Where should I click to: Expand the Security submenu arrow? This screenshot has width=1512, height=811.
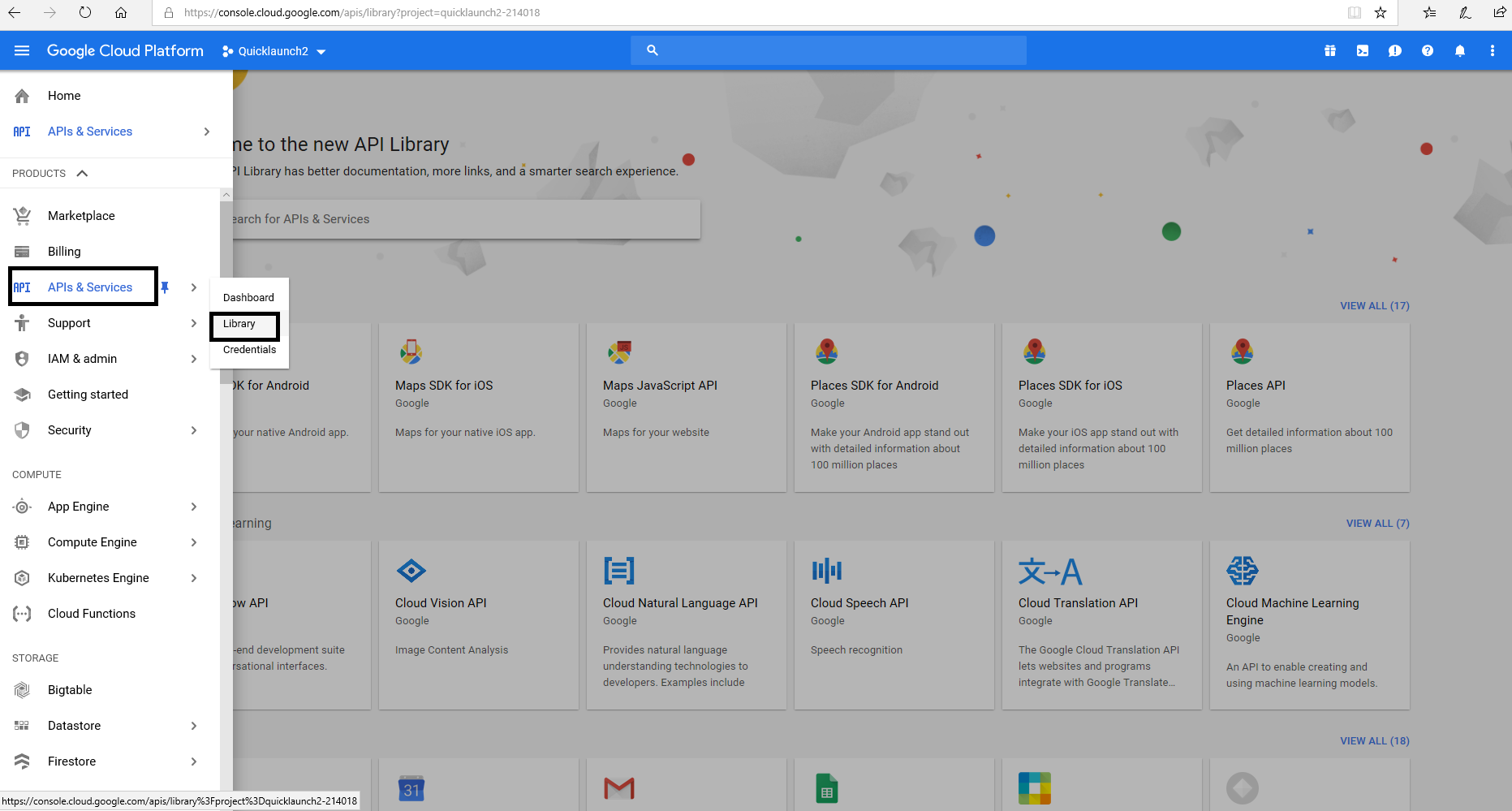click(x=194, y=430)
